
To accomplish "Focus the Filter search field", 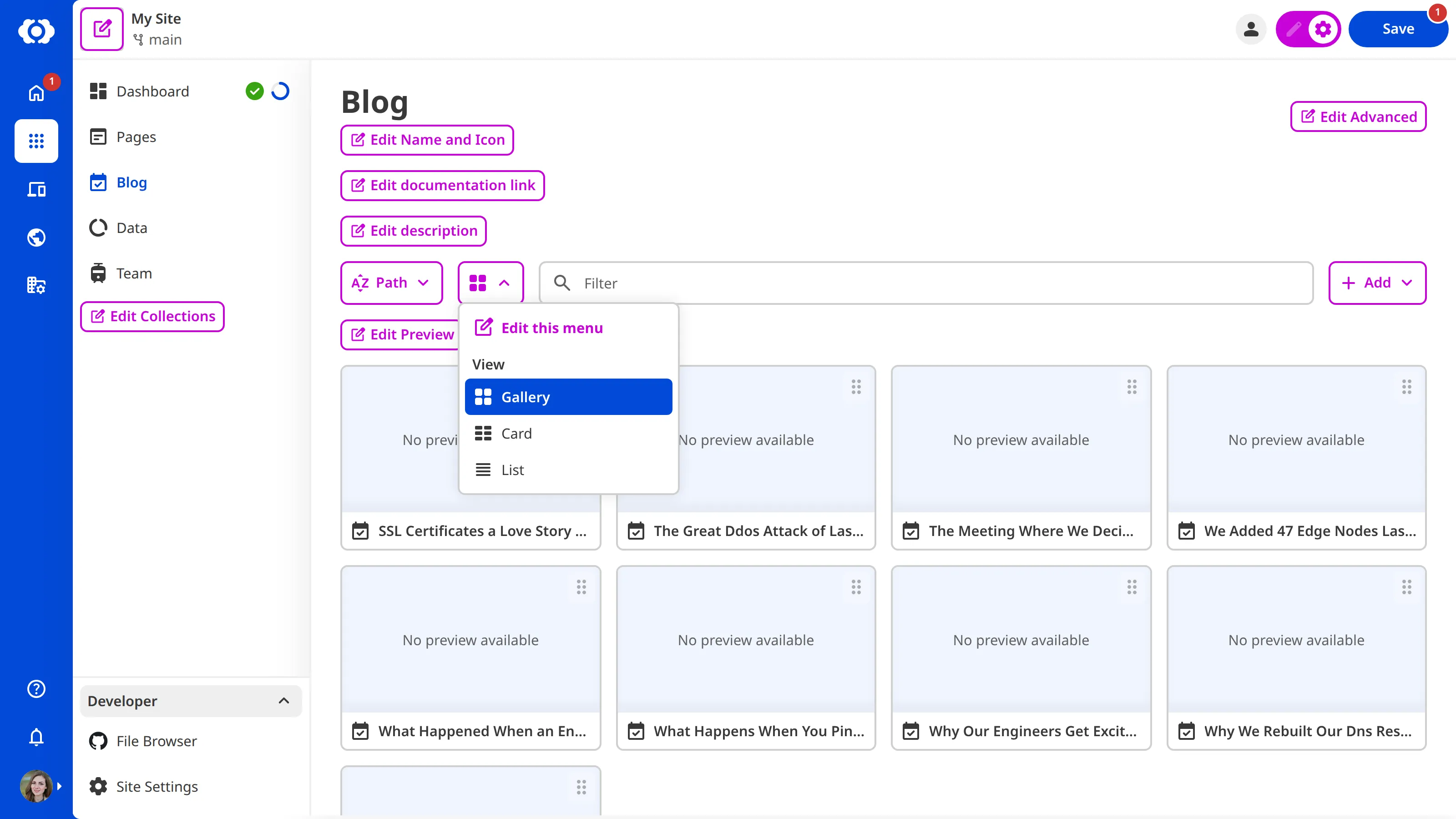I will pos(926,283).
